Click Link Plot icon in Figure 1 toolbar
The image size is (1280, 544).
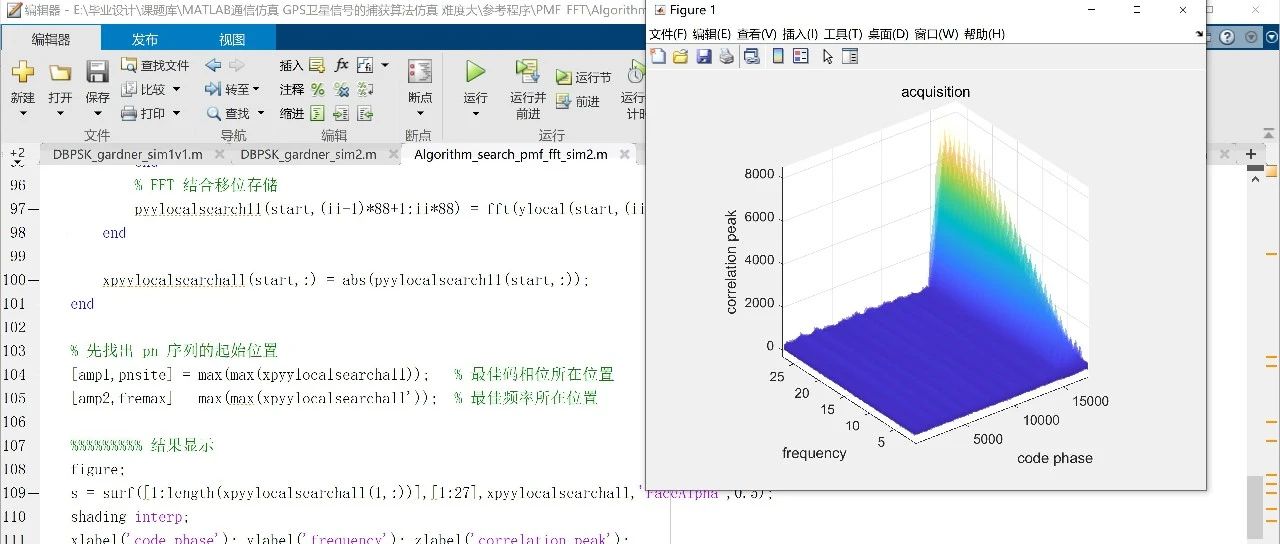pyautogui.click(x=751, y=56)
